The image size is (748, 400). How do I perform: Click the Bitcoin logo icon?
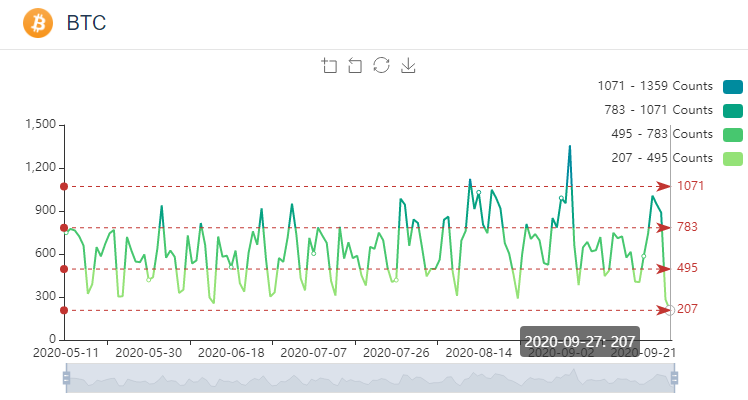(x=38, y=23)
